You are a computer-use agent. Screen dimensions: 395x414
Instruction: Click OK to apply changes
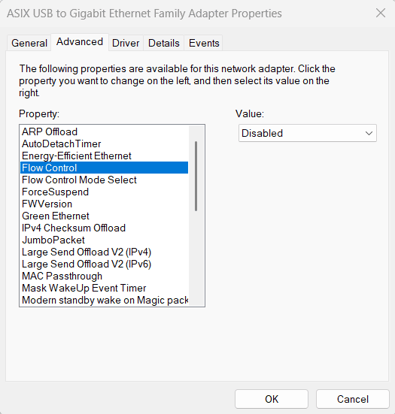tap(271, 399)
